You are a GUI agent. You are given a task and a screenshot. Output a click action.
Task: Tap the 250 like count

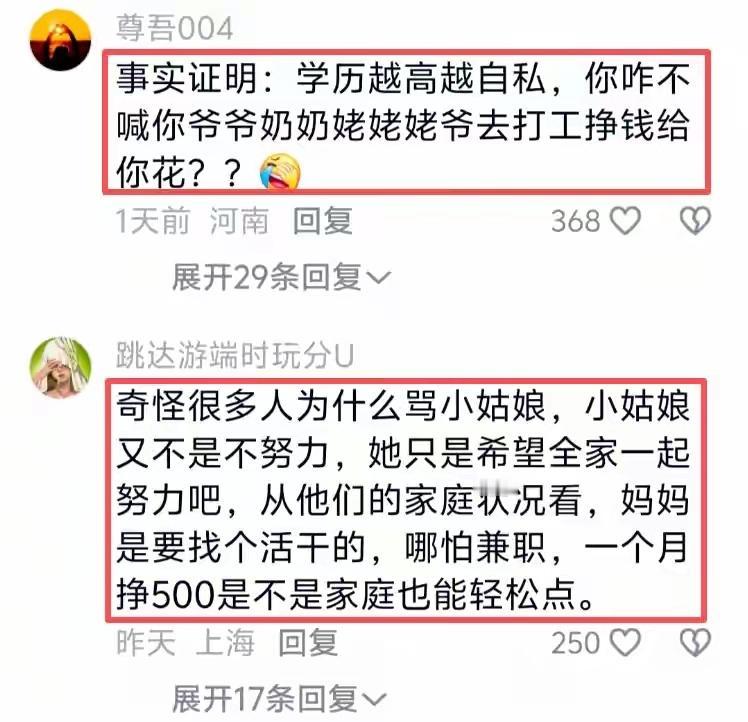click(x=575, y=642)
